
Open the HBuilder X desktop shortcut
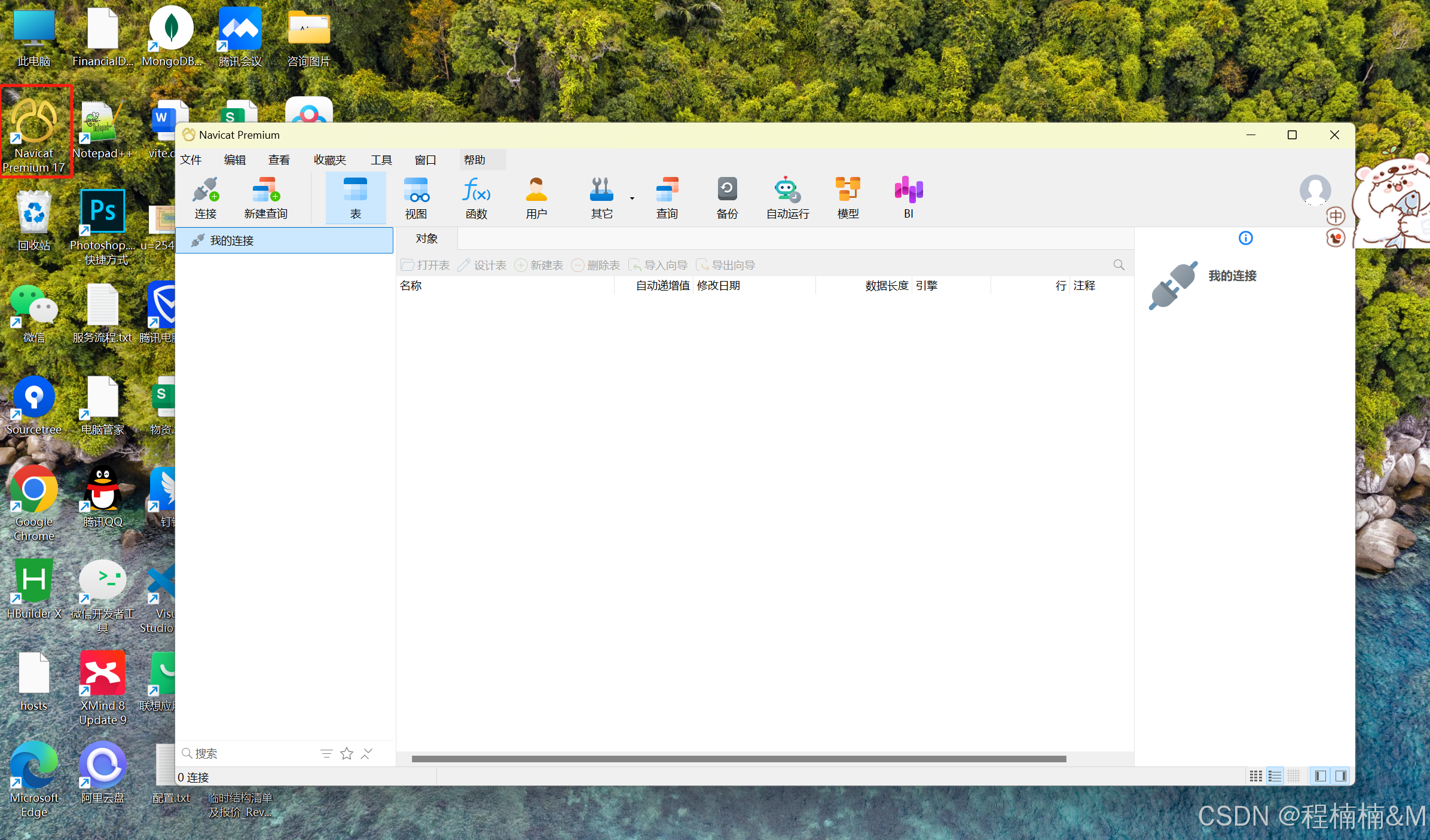click(34, 588)
